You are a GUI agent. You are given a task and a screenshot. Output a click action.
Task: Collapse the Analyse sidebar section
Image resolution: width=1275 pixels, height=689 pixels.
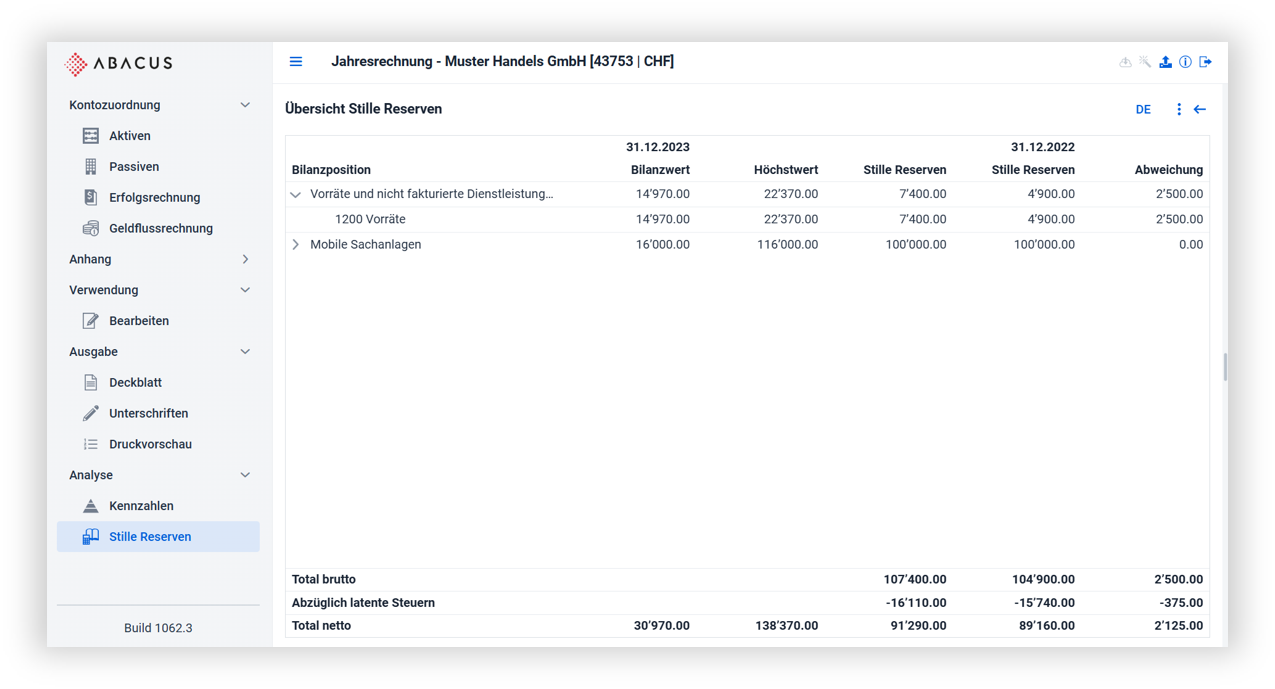pyautogui.click(x=245, y=475)
